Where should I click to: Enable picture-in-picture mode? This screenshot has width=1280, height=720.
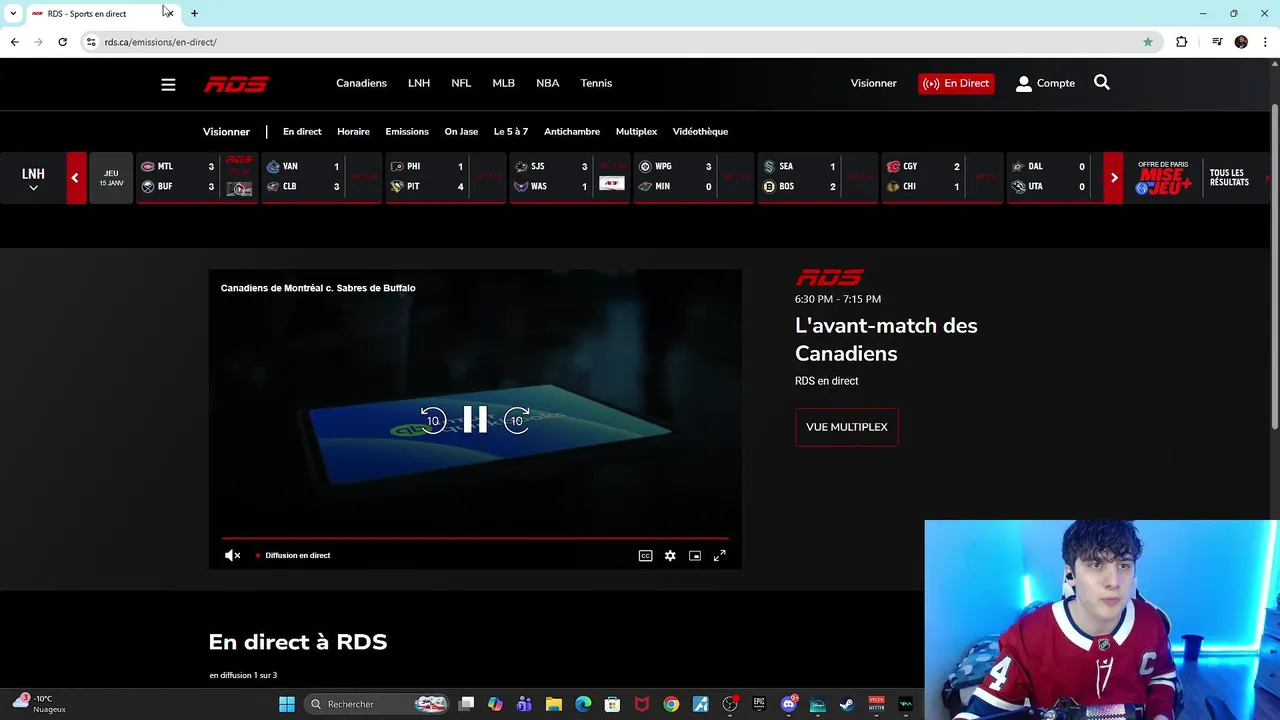pos(695,556)
